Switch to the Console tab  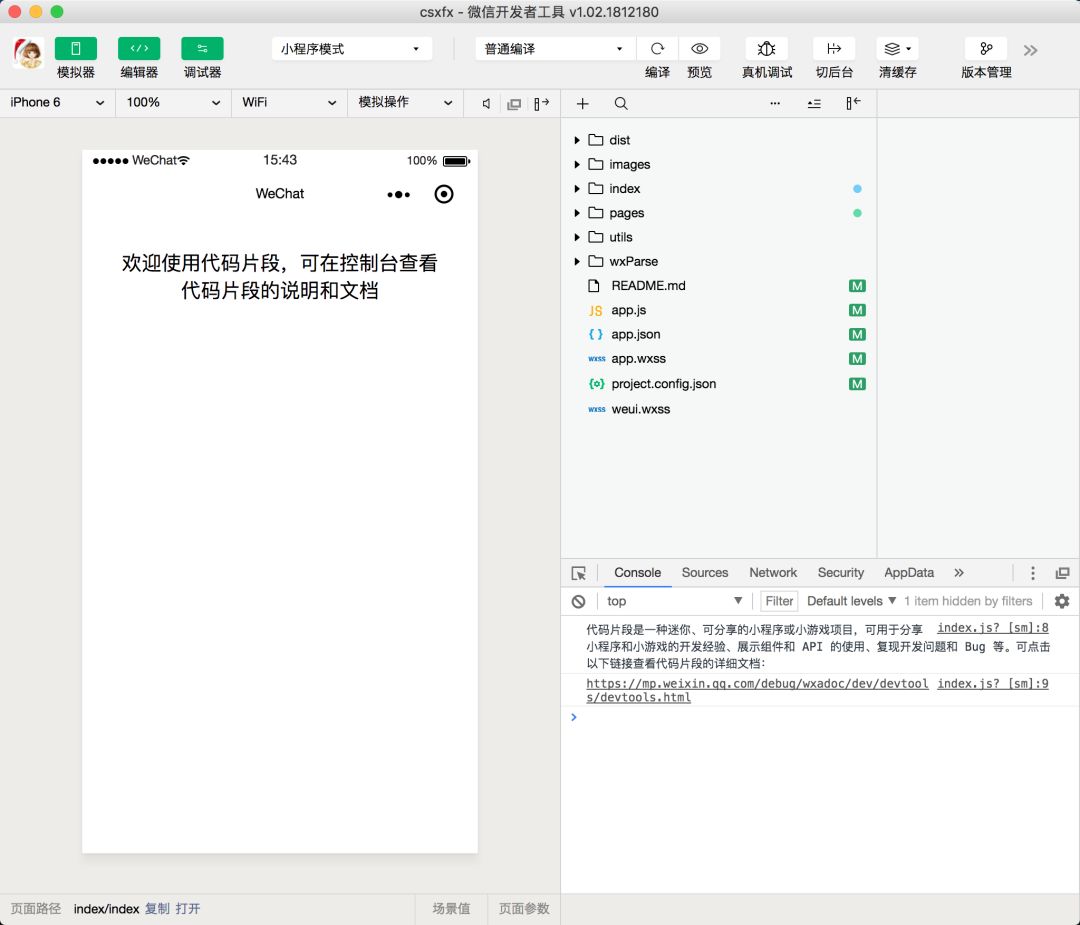(637, 572)
